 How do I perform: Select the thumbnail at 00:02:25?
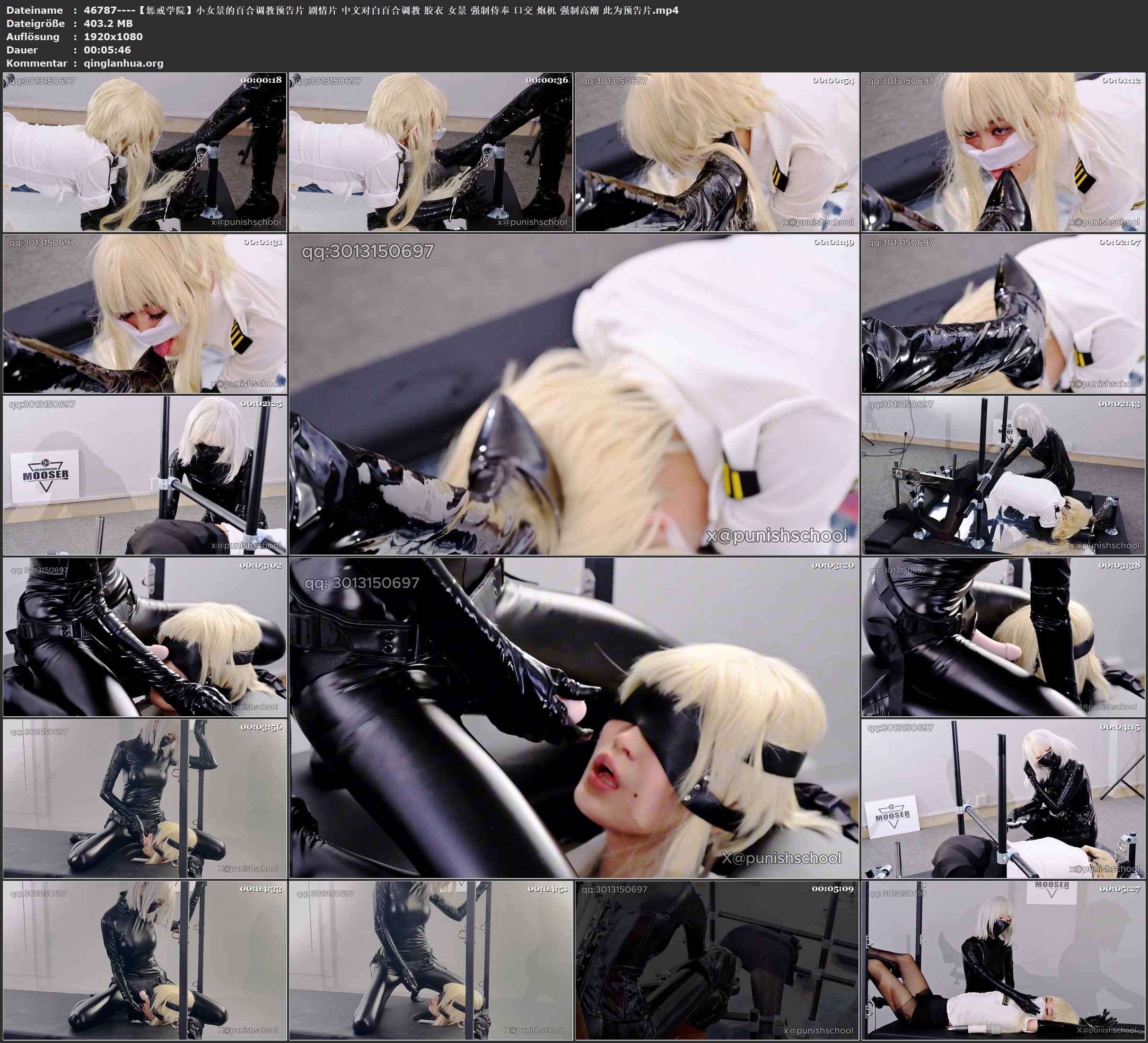pyautogui.click(x=145, y=475)
